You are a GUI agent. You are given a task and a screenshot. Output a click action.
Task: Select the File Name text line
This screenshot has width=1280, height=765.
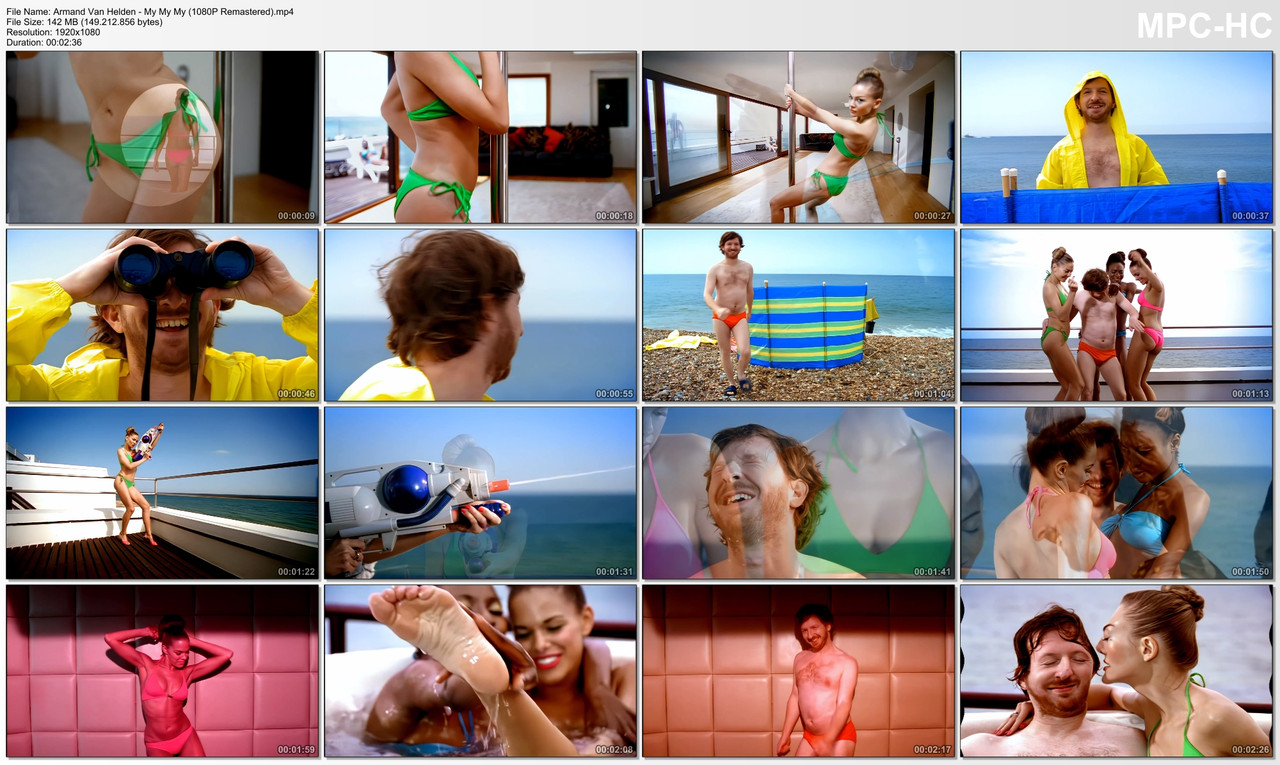(150, 11)
